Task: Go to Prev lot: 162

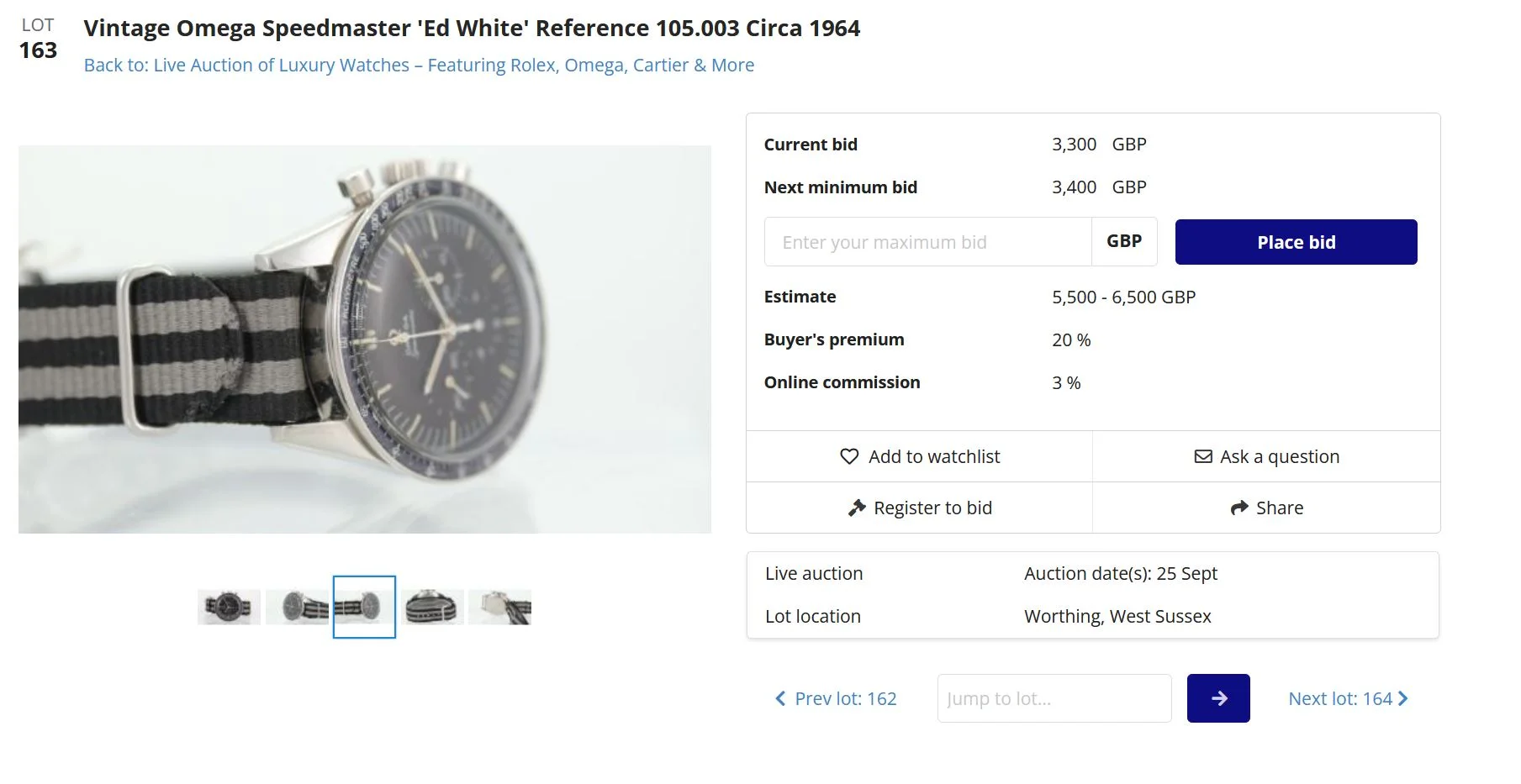Action: pyautogui.click(x=845, y=698)
